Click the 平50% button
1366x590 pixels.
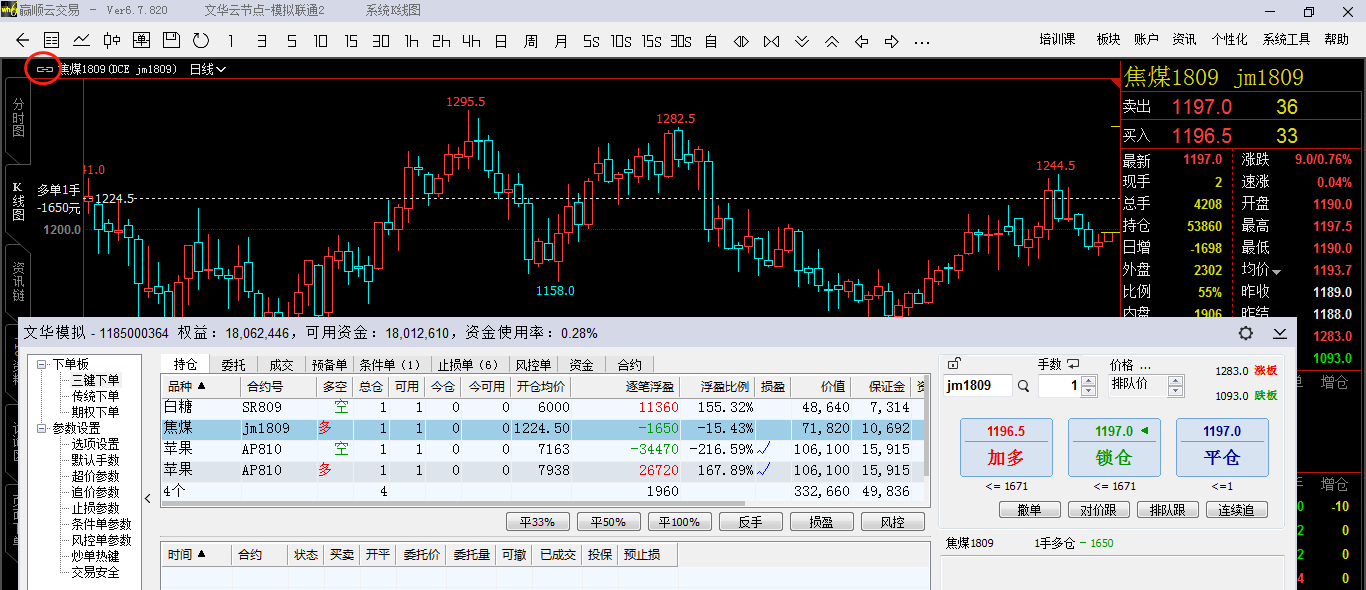click(x=607, y=522)
